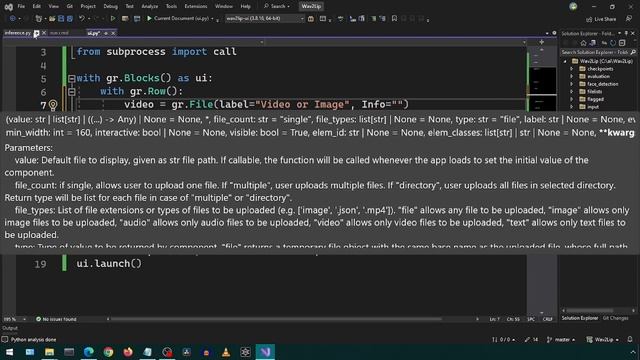Screen dimensions: 640x360
Task: Click the Solution Explorer home icon
Action: 584,43
